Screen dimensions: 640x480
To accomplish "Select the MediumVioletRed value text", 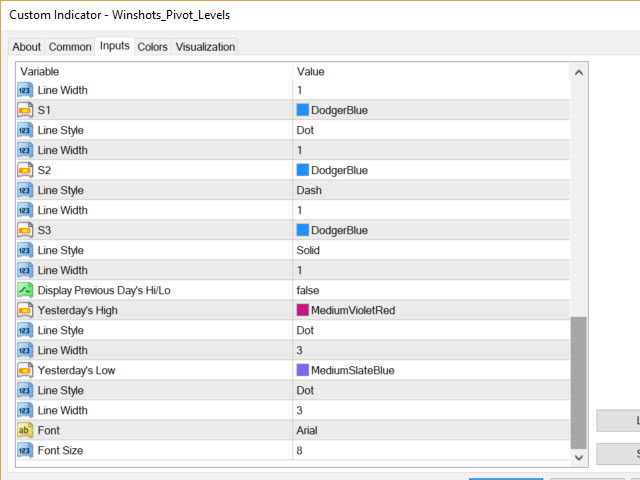I will pyautogui.click(x=353, y=310).
